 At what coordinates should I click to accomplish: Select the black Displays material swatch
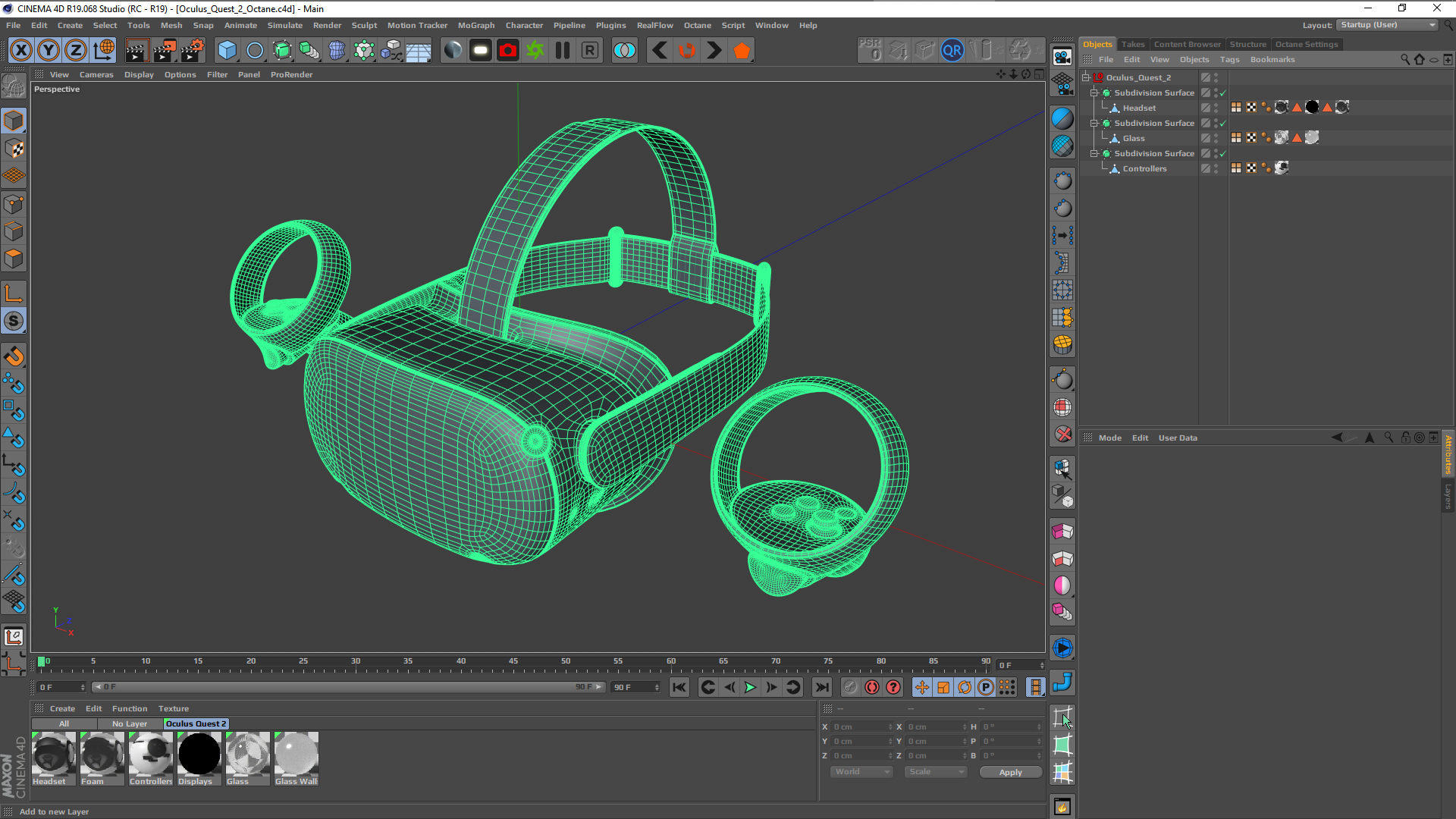tap(199, 754)
